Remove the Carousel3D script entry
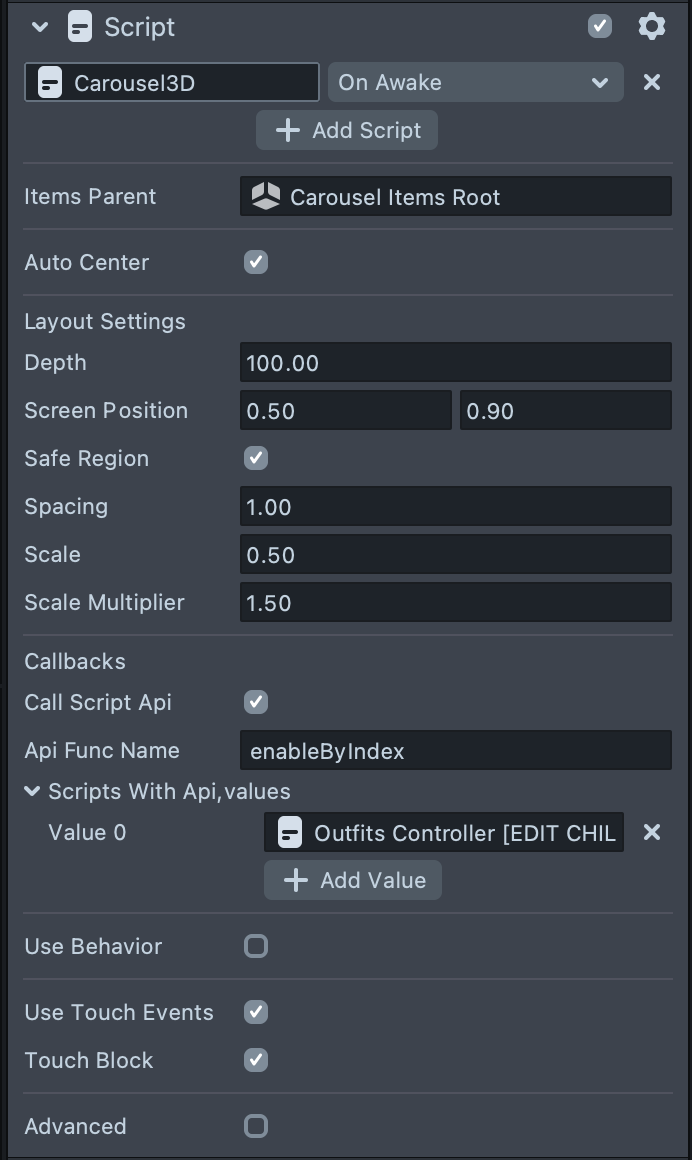This screenshot has height=1160, width=692. click(651, 83)
